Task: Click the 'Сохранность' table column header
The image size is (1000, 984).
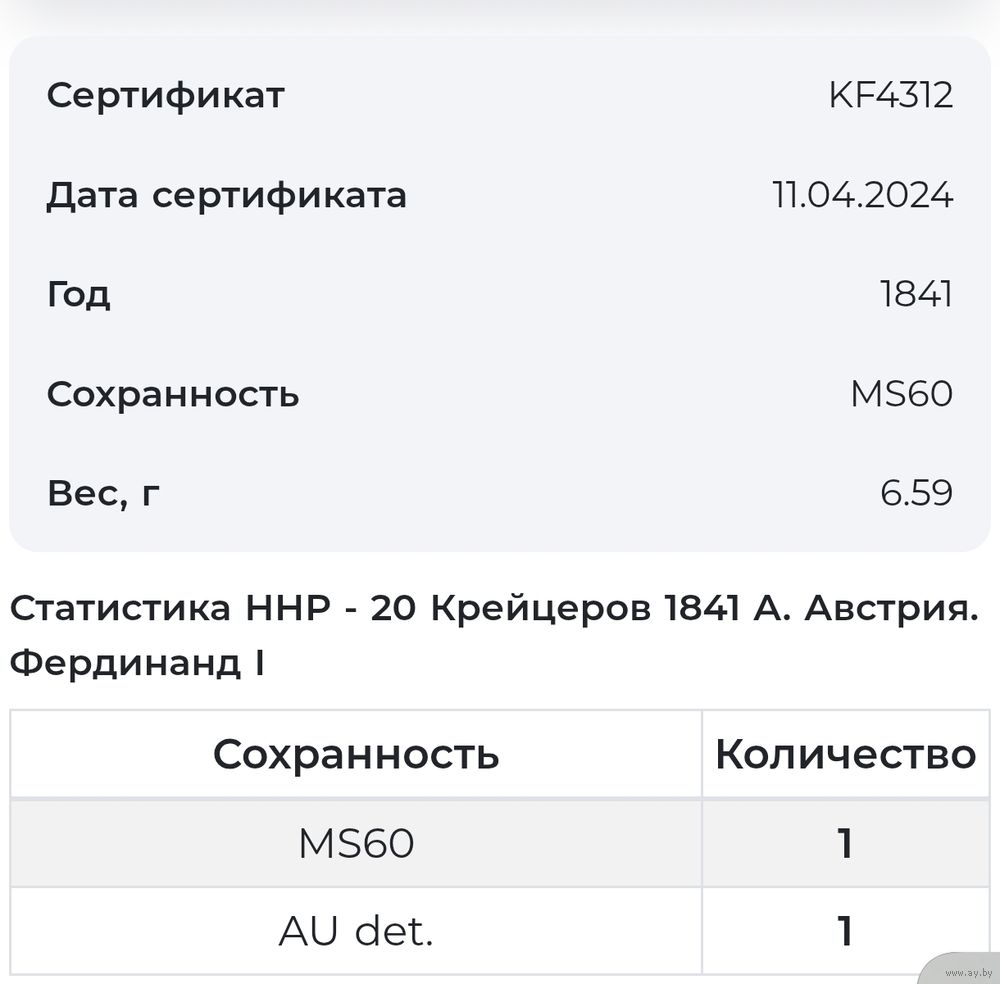Action: 356,754
